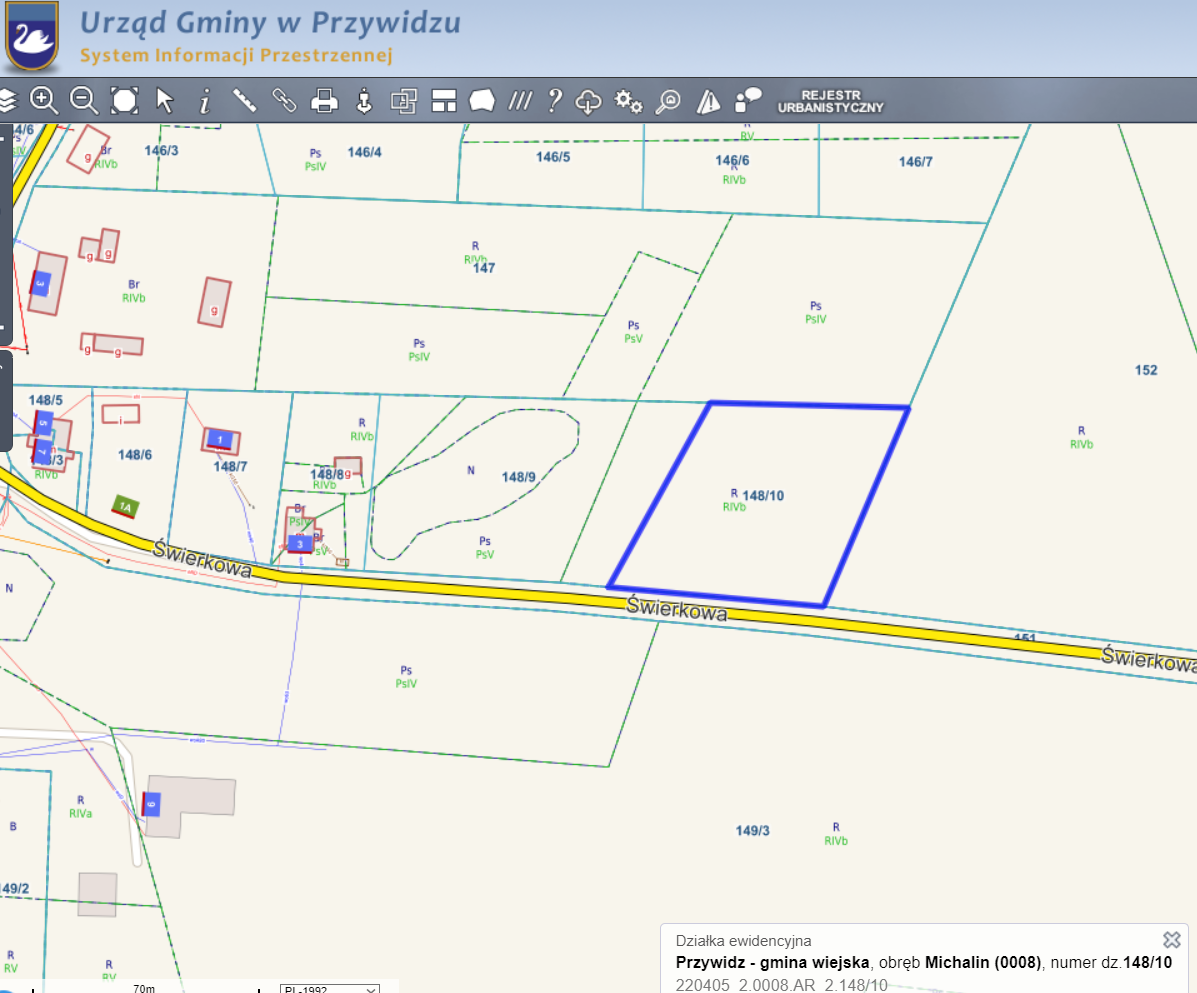The image size is (1197, 993).
Task: Open the person with speech bubble icon
Action: (748, 100)
